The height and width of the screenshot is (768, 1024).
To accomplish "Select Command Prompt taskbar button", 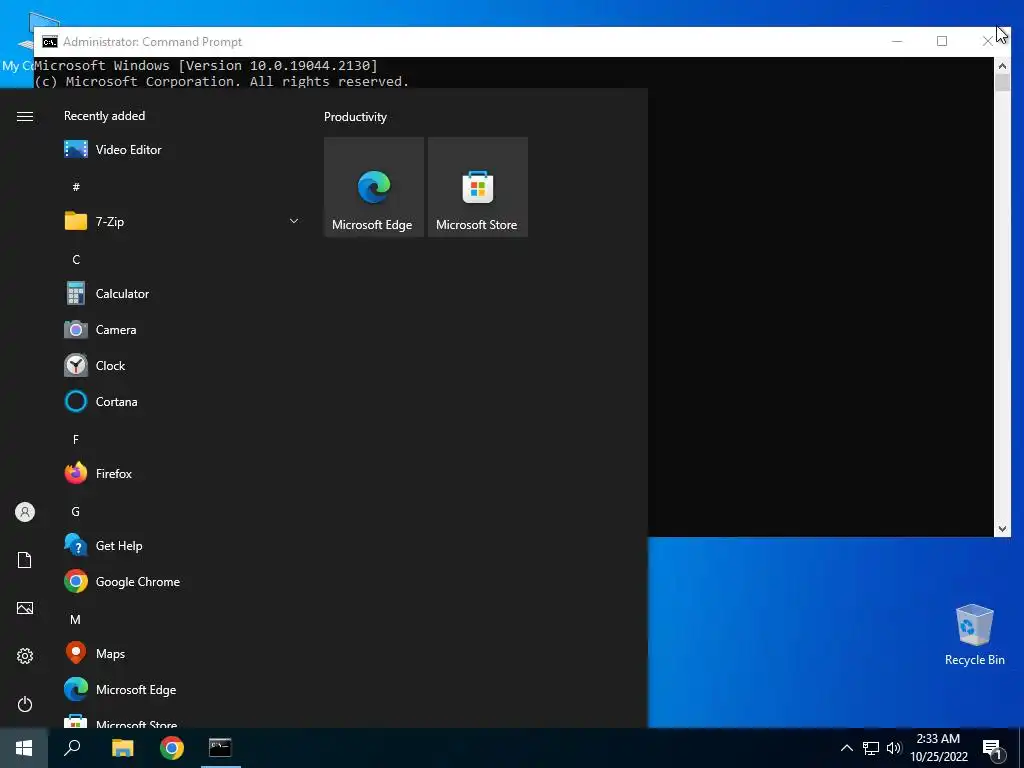I will [x=220, y=748].
